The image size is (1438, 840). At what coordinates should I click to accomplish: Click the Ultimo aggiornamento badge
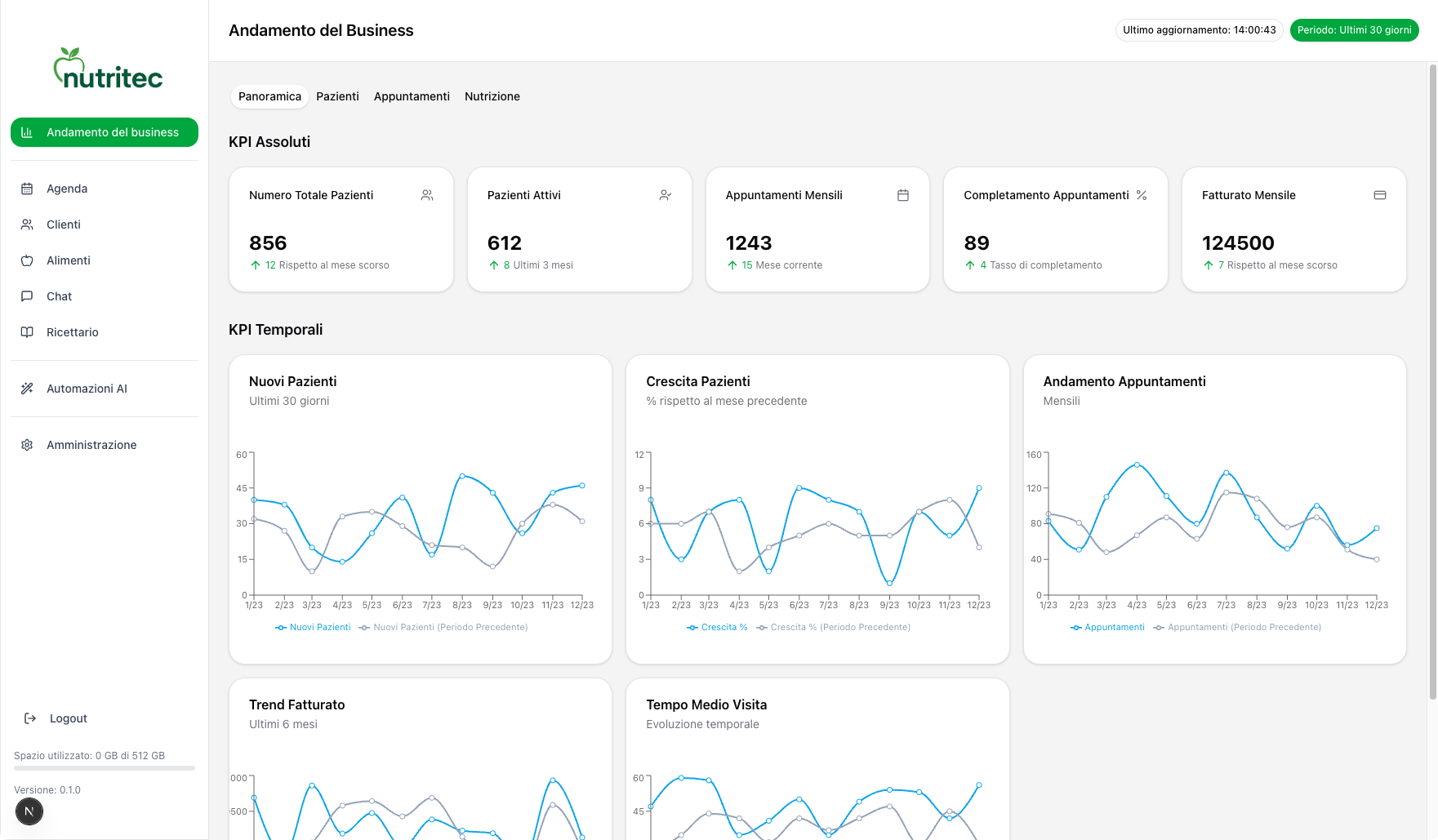(1199, 30)
